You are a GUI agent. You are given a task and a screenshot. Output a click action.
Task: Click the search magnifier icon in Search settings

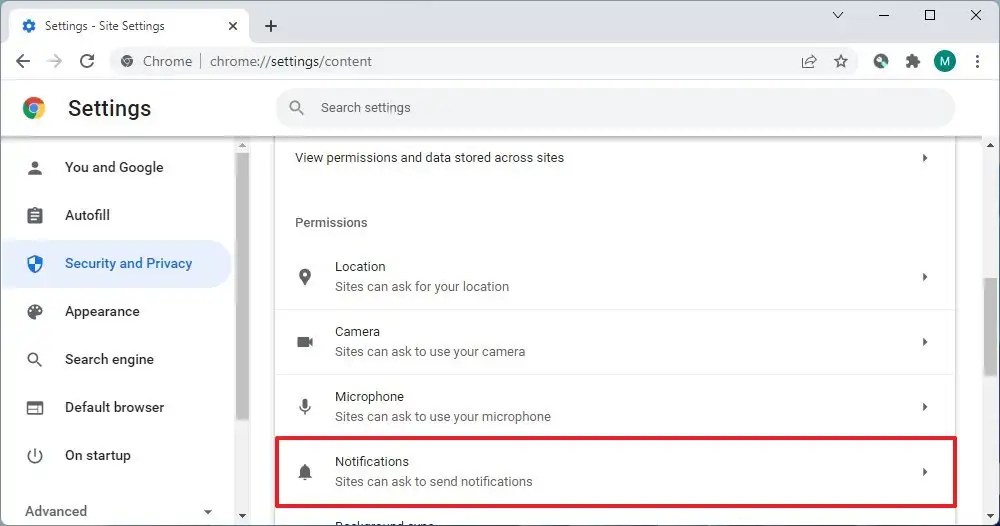(297, 108)
